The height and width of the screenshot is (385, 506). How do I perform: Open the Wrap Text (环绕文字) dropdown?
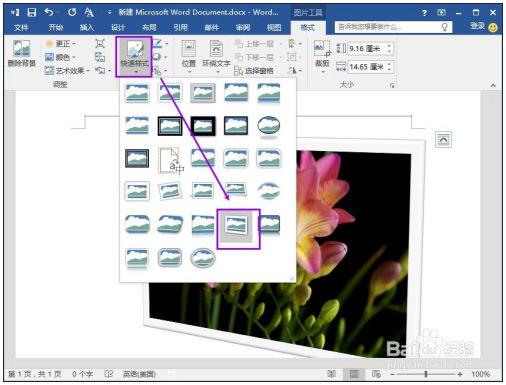[216, 57]
